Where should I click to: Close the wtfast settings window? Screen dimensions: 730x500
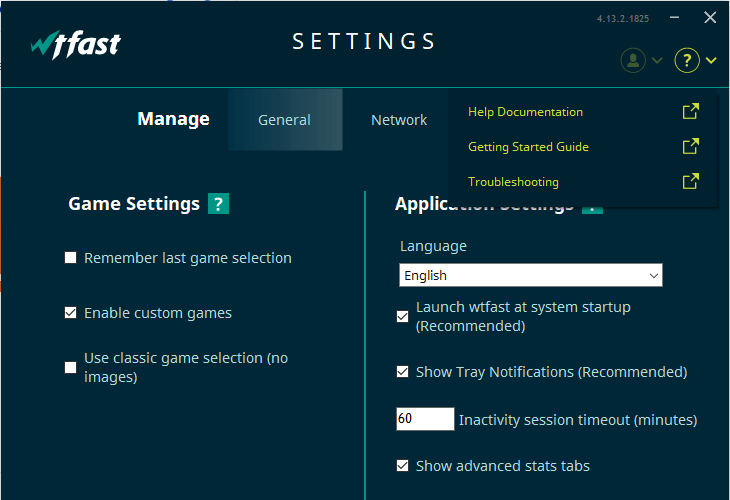710,17
